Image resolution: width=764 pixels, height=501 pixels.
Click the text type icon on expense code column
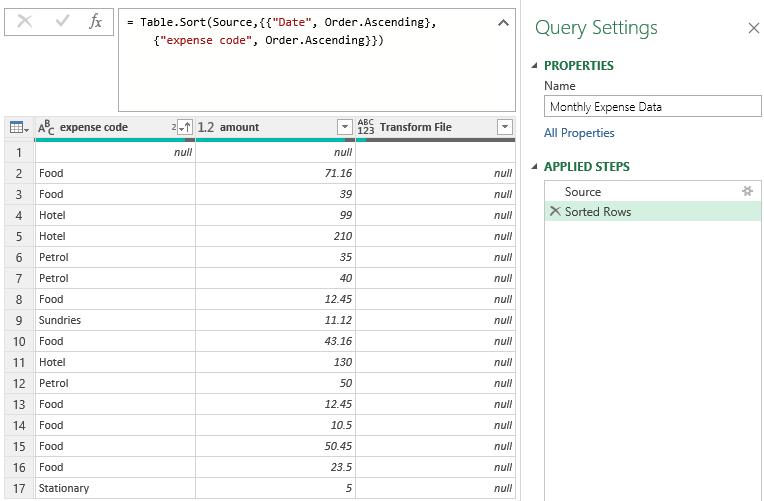click(46, 127)
